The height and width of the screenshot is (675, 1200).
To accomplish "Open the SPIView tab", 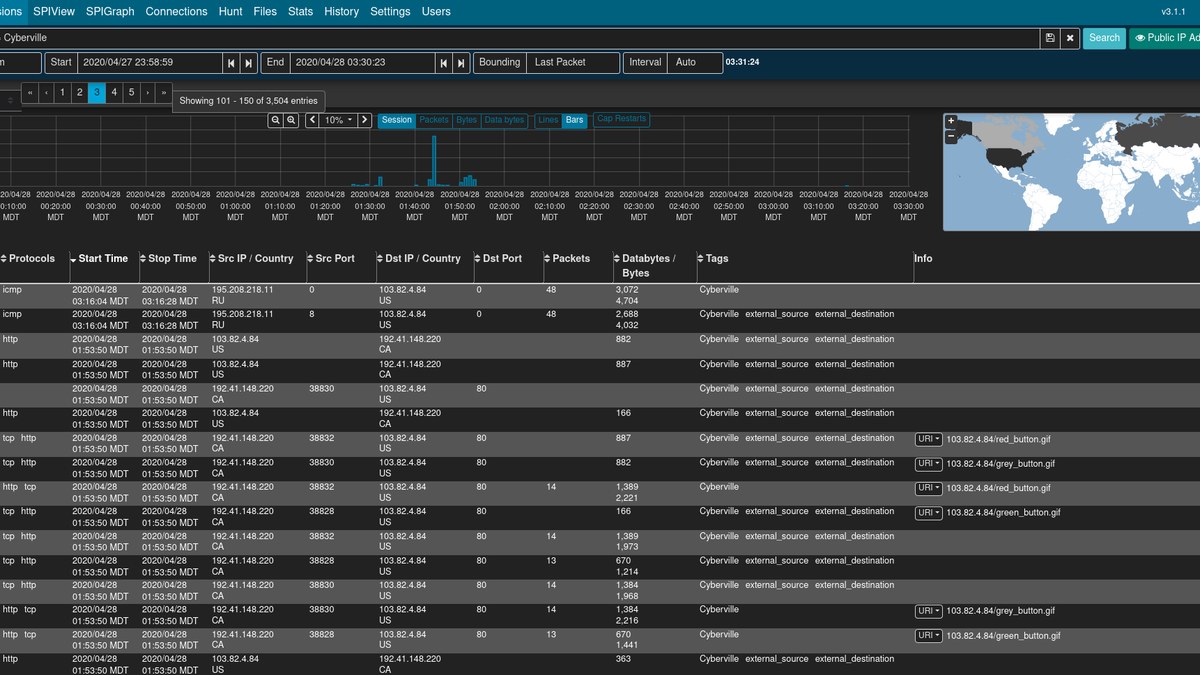I will [54, 12].
